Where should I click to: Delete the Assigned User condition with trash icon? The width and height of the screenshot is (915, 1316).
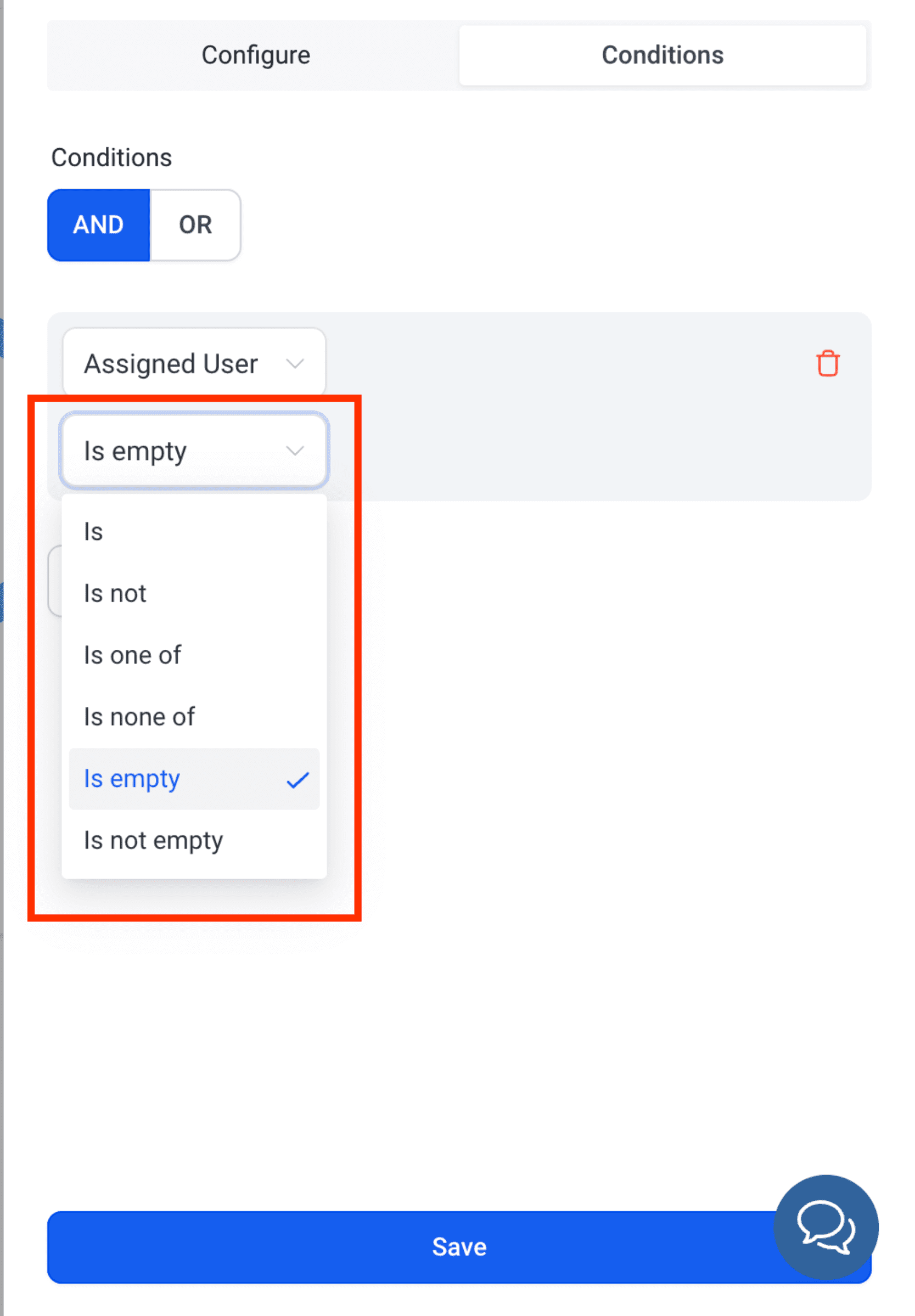(x=827, y=363)
